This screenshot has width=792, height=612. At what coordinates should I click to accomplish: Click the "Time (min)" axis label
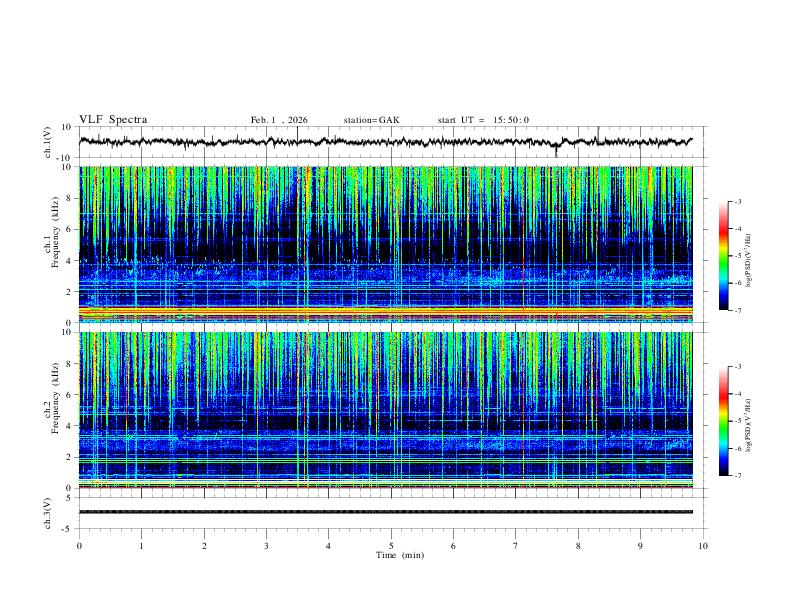click(x=400, y=555)
